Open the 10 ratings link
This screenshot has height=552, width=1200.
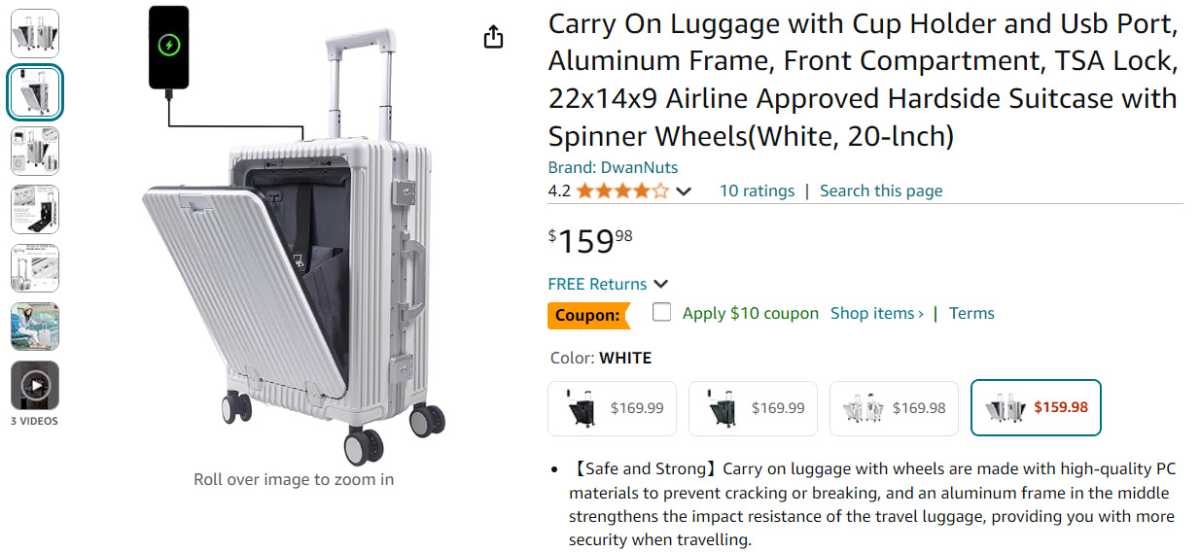[757, 191]
